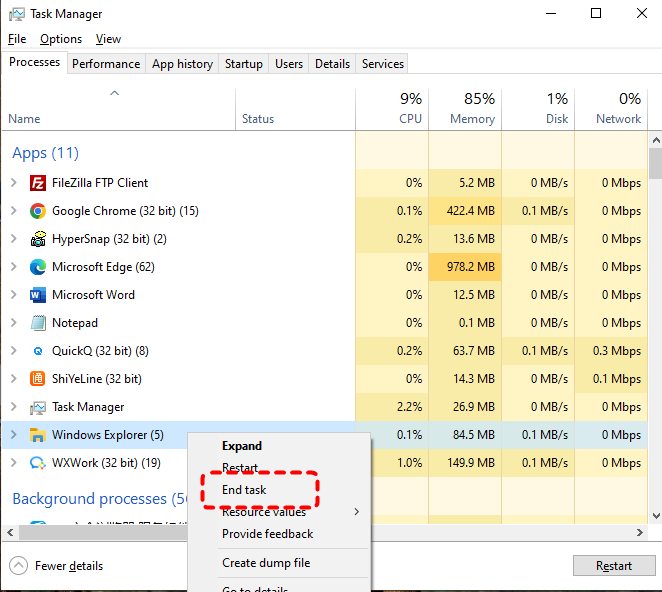Switch to the Users tab
662x592 pixels.
[289, 64]
